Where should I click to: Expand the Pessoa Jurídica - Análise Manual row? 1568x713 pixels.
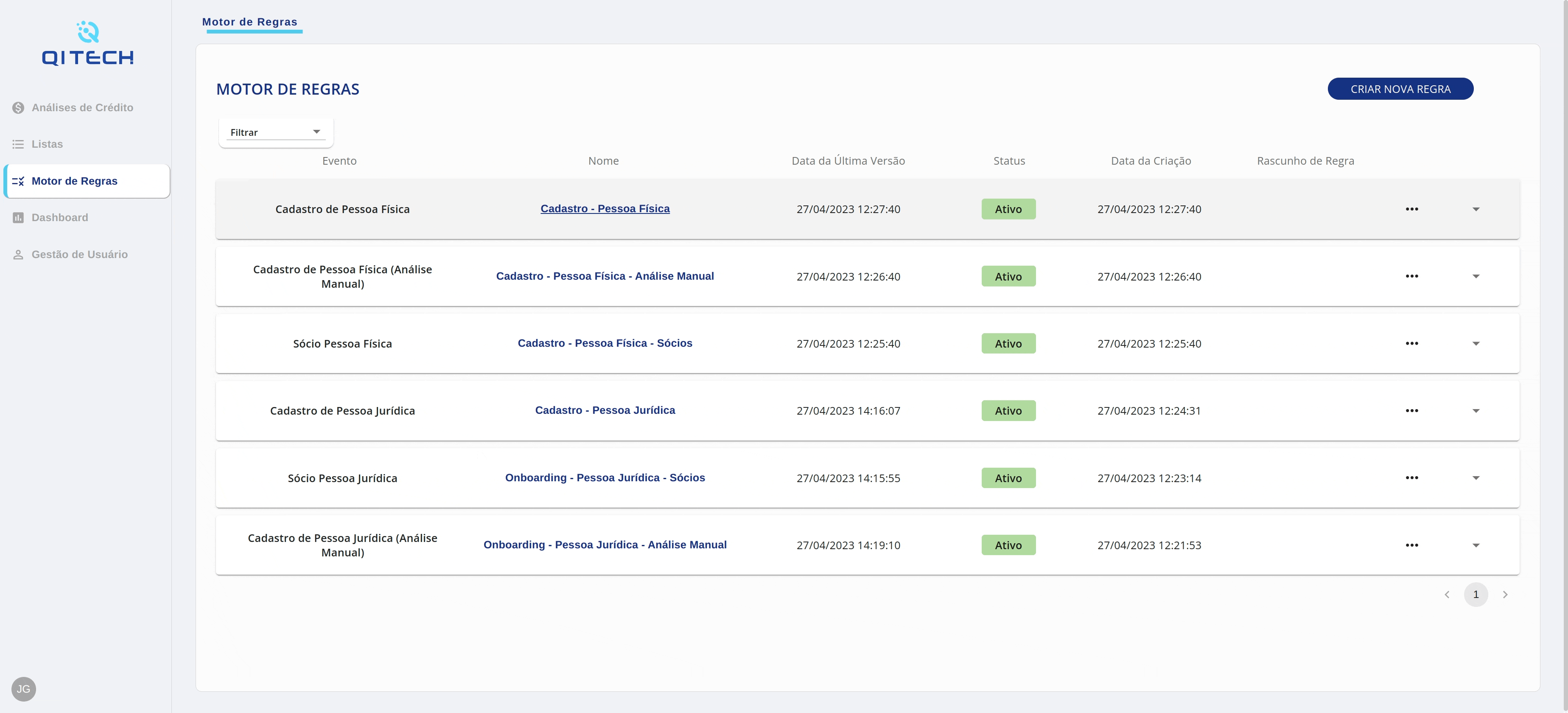click(x=1476, y=545)
